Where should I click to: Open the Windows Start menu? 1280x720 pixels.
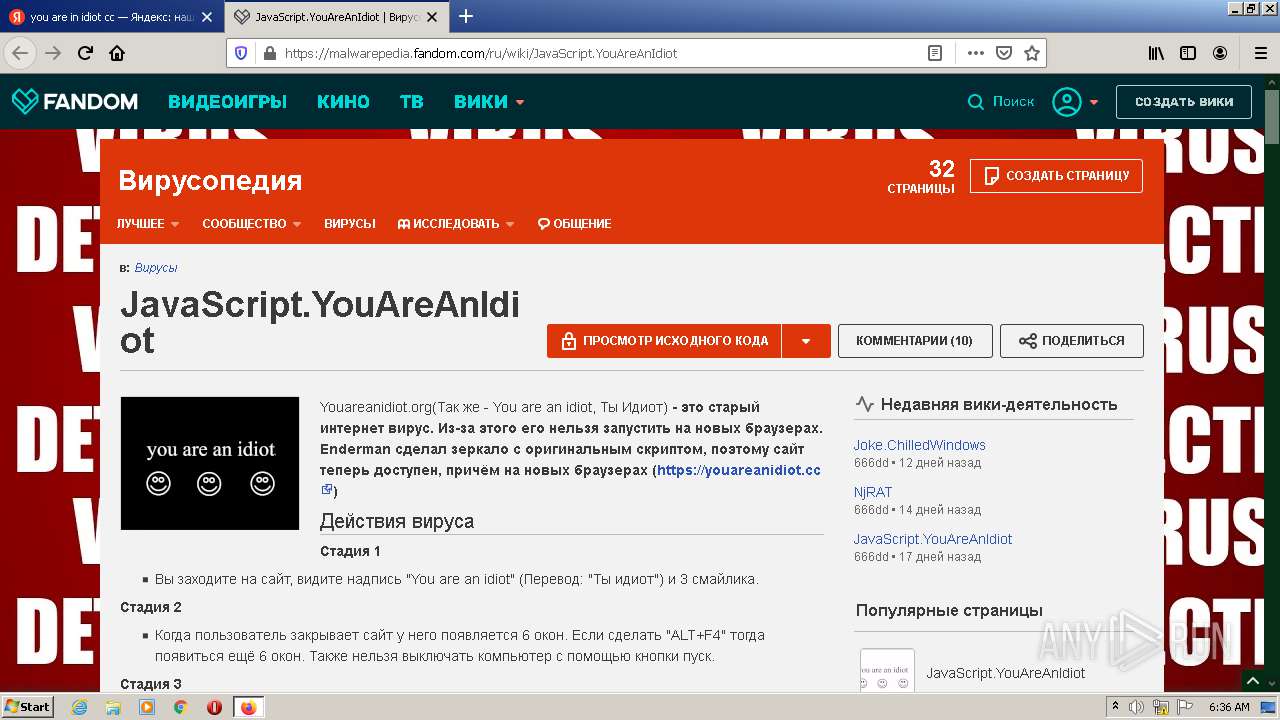[x=28, y=707]
